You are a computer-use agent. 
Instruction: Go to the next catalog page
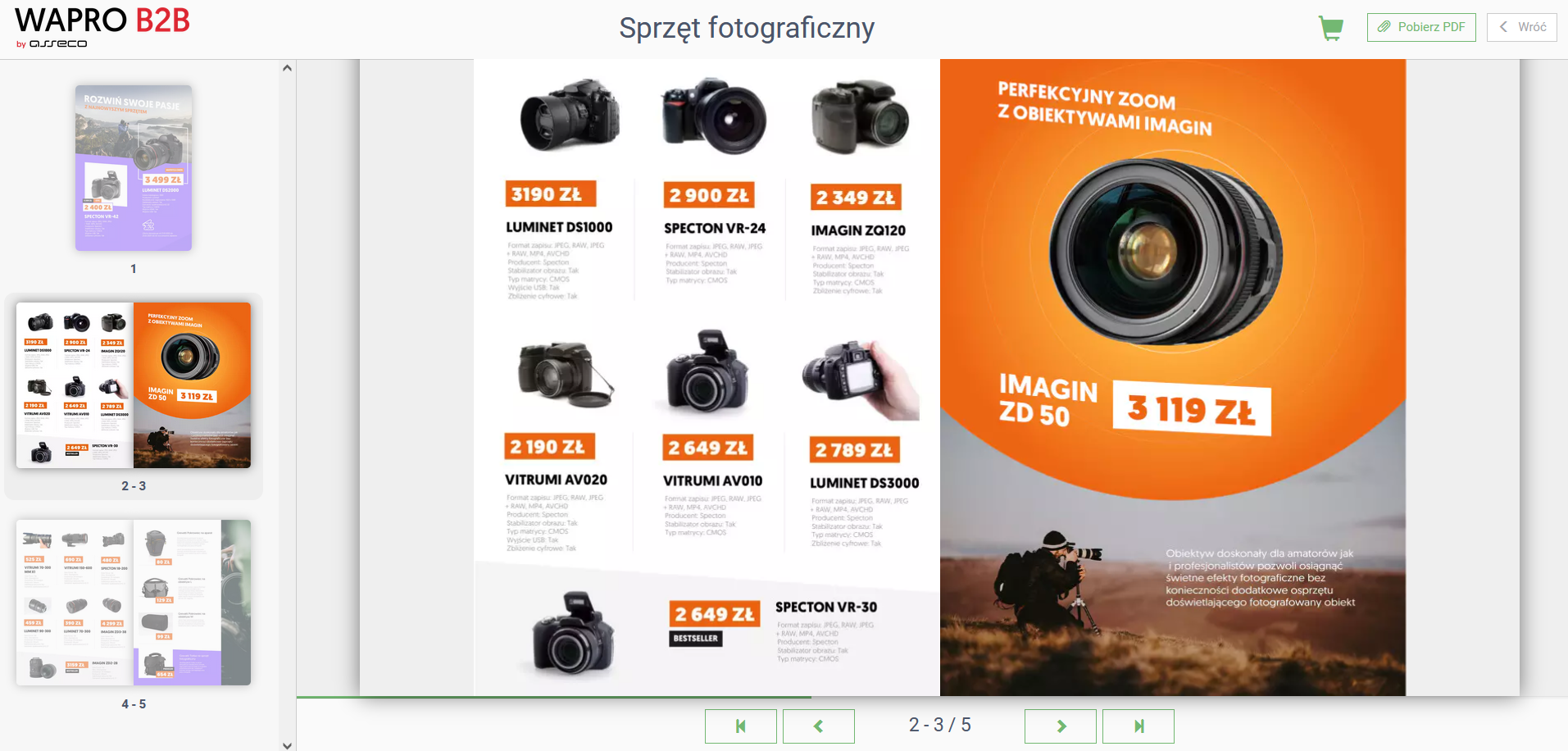click(x=1061, y=726)
